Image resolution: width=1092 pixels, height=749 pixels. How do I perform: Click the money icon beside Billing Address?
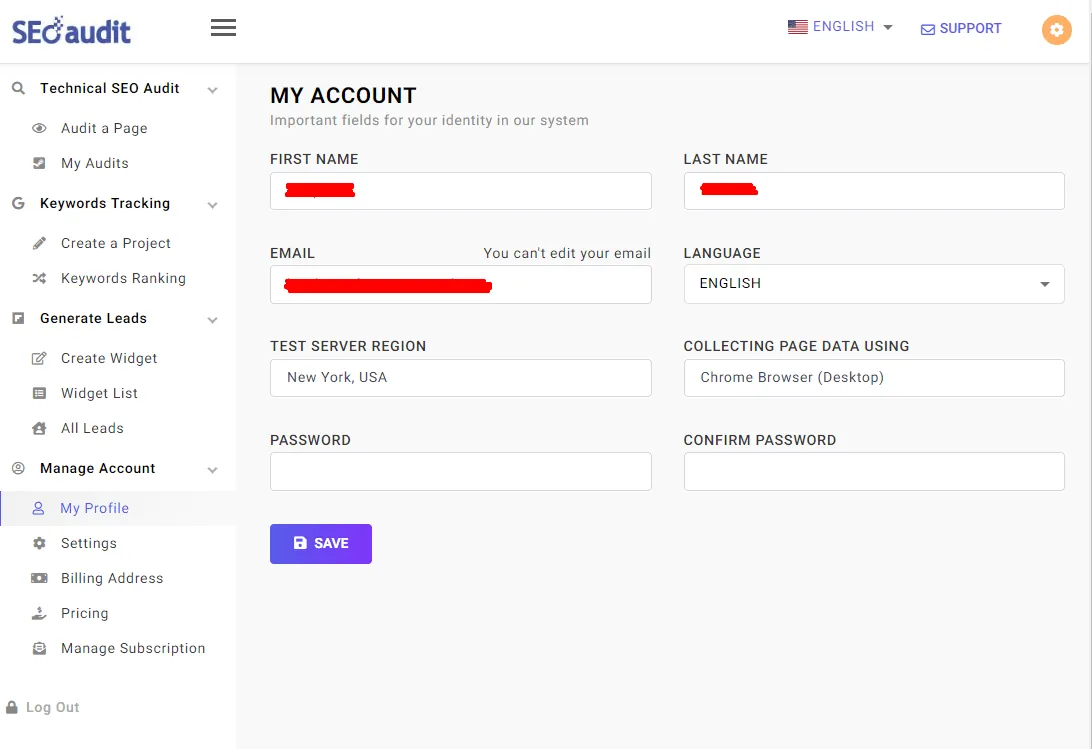39,578
